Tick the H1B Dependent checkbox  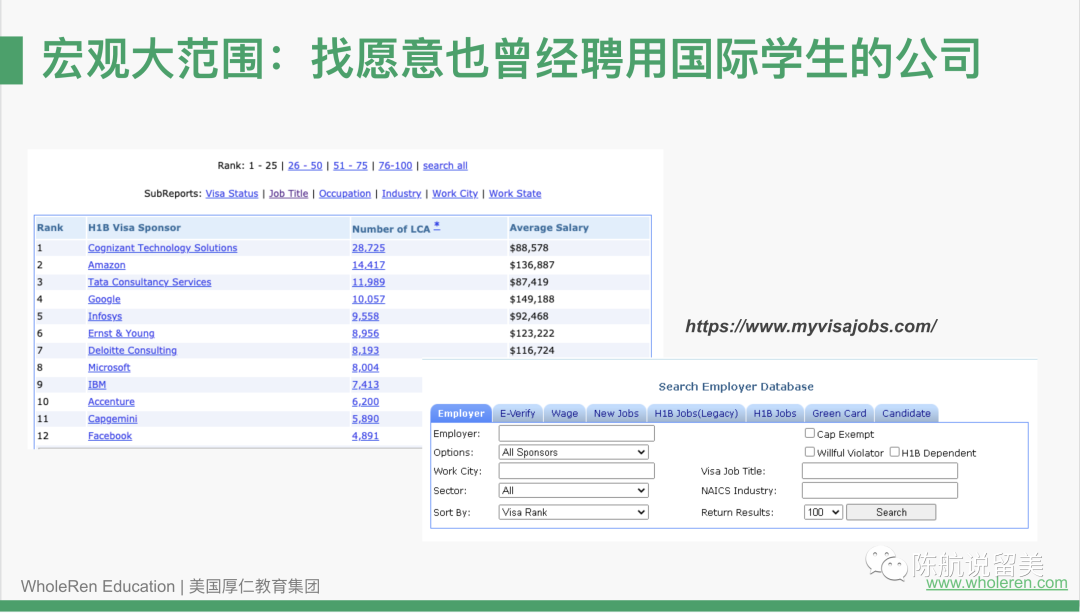coord(895,452)
